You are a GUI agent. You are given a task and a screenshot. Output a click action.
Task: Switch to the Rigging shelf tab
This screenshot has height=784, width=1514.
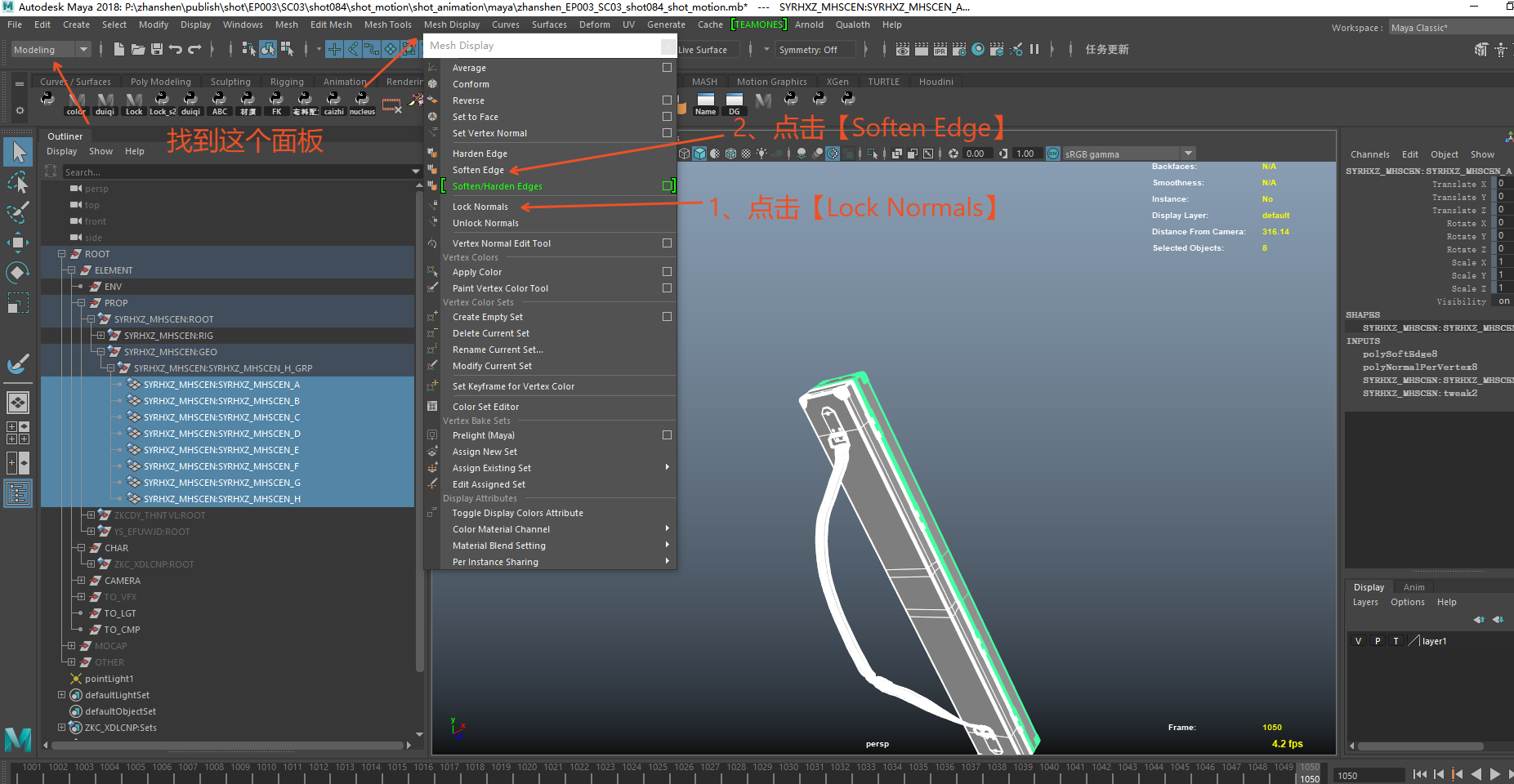(x=287, y=82)
